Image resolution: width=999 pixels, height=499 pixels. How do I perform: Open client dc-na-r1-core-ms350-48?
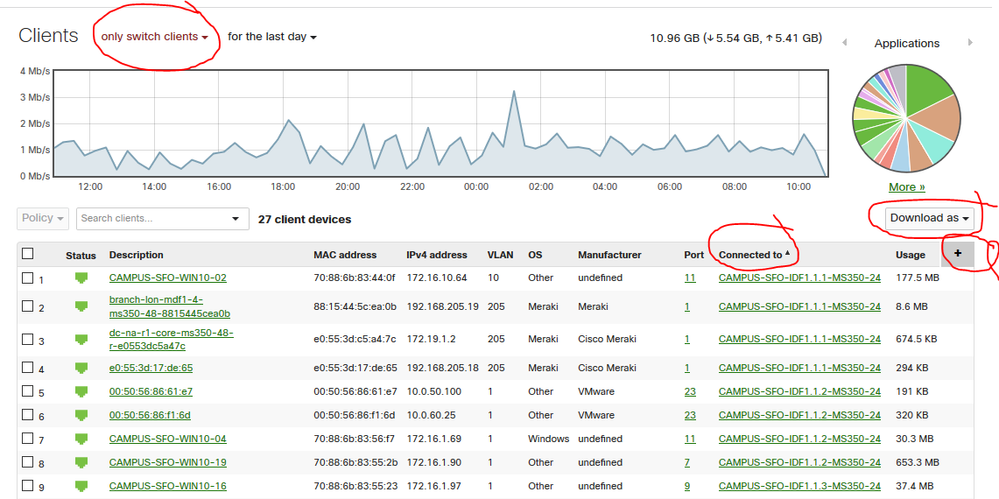click(171, 340)
